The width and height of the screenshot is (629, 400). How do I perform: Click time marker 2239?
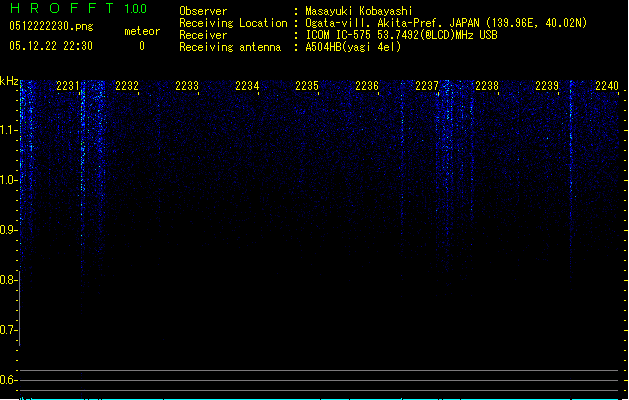547,86
